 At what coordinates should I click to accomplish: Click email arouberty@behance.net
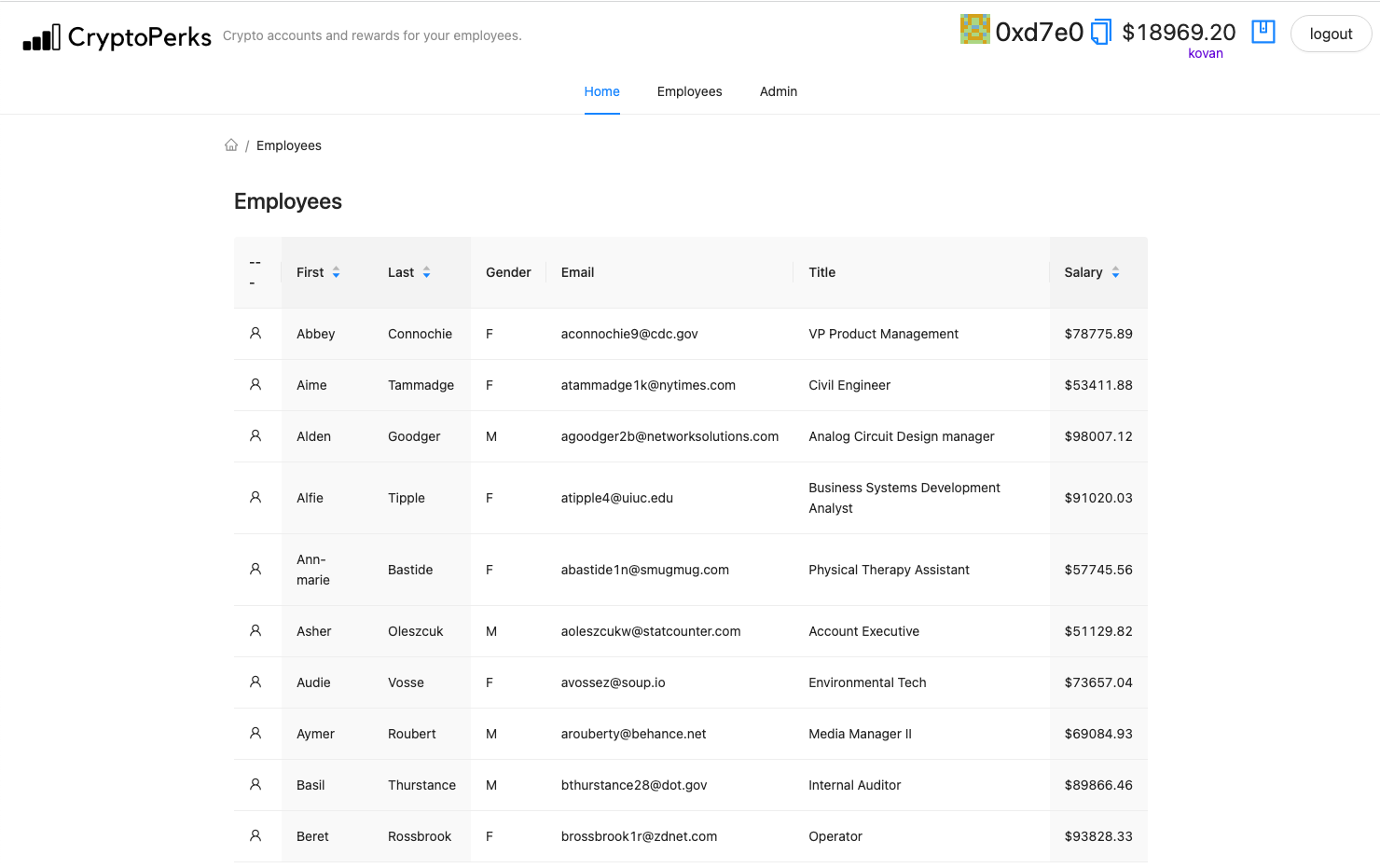tap(634, 734)
